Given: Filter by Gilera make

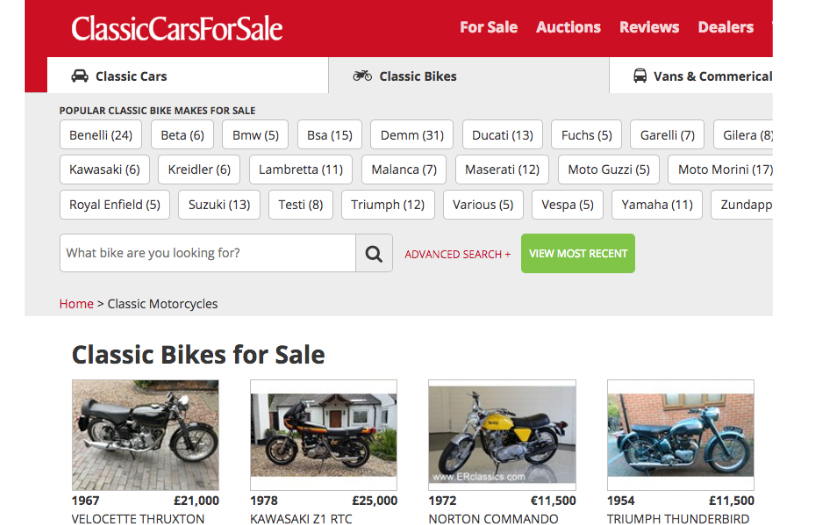Looking at the screenshot, I should [743, 135].
